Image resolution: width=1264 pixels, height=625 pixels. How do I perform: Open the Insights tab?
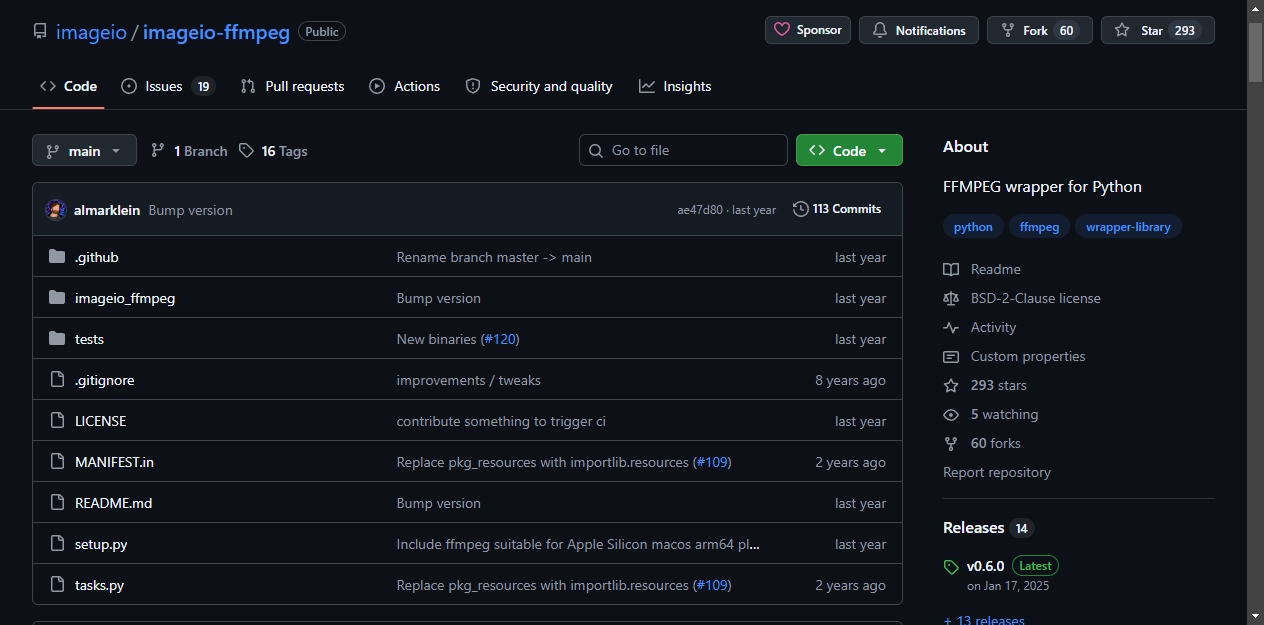[675, 86]
